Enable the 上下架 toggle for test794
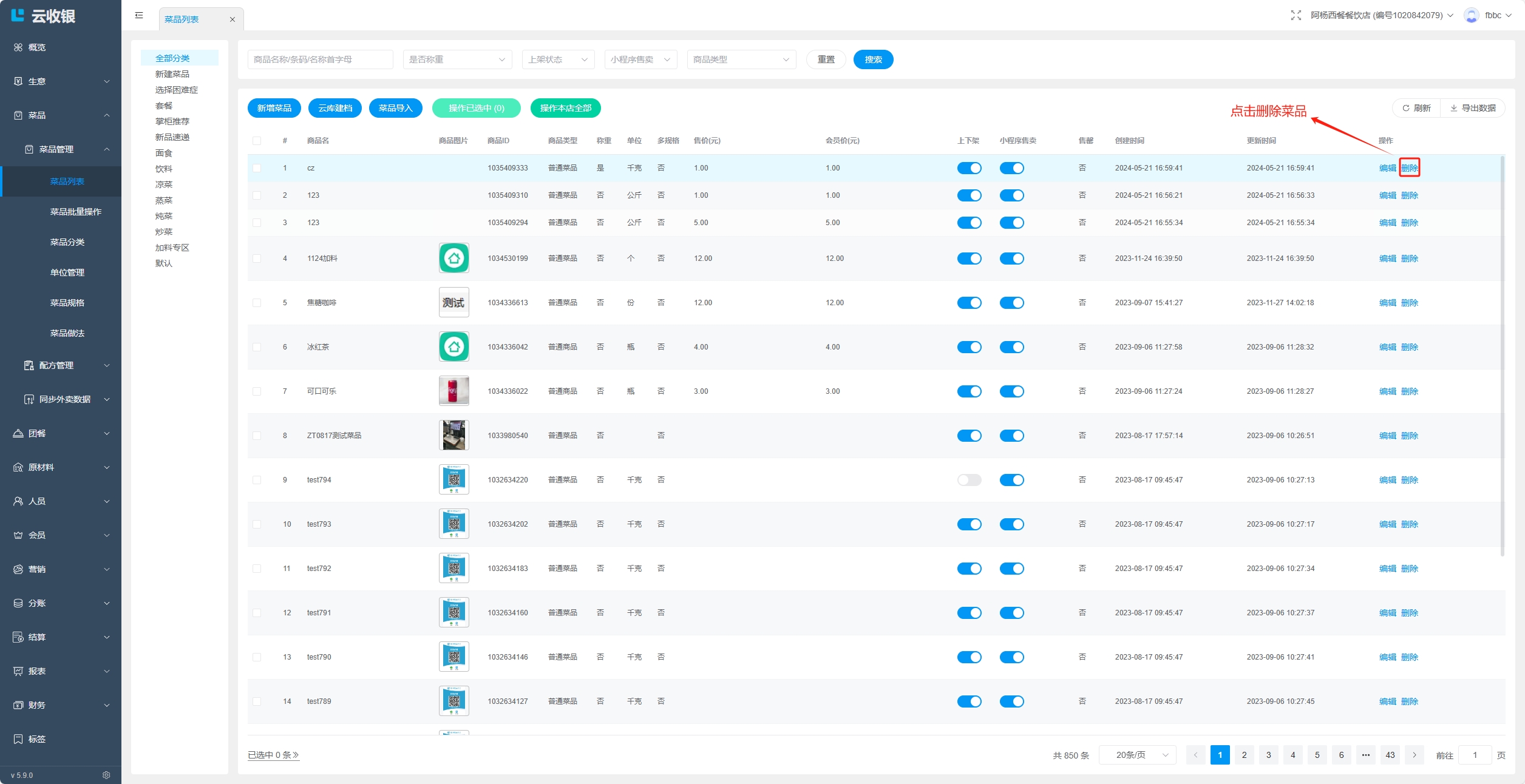The image size is (1525, 784). coord(969,480)
